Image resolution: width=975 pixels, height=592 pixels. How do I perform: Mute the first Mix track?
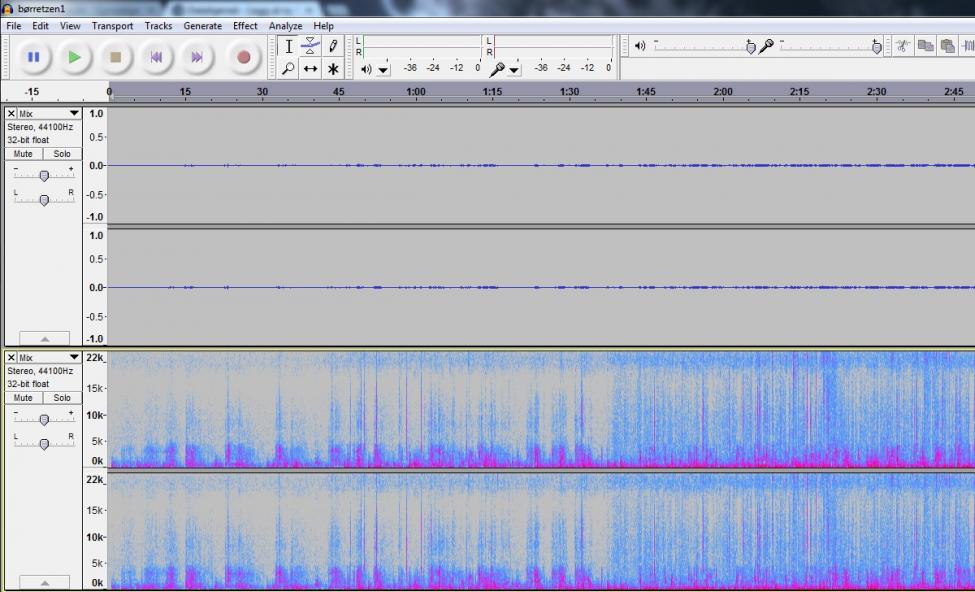23,154
